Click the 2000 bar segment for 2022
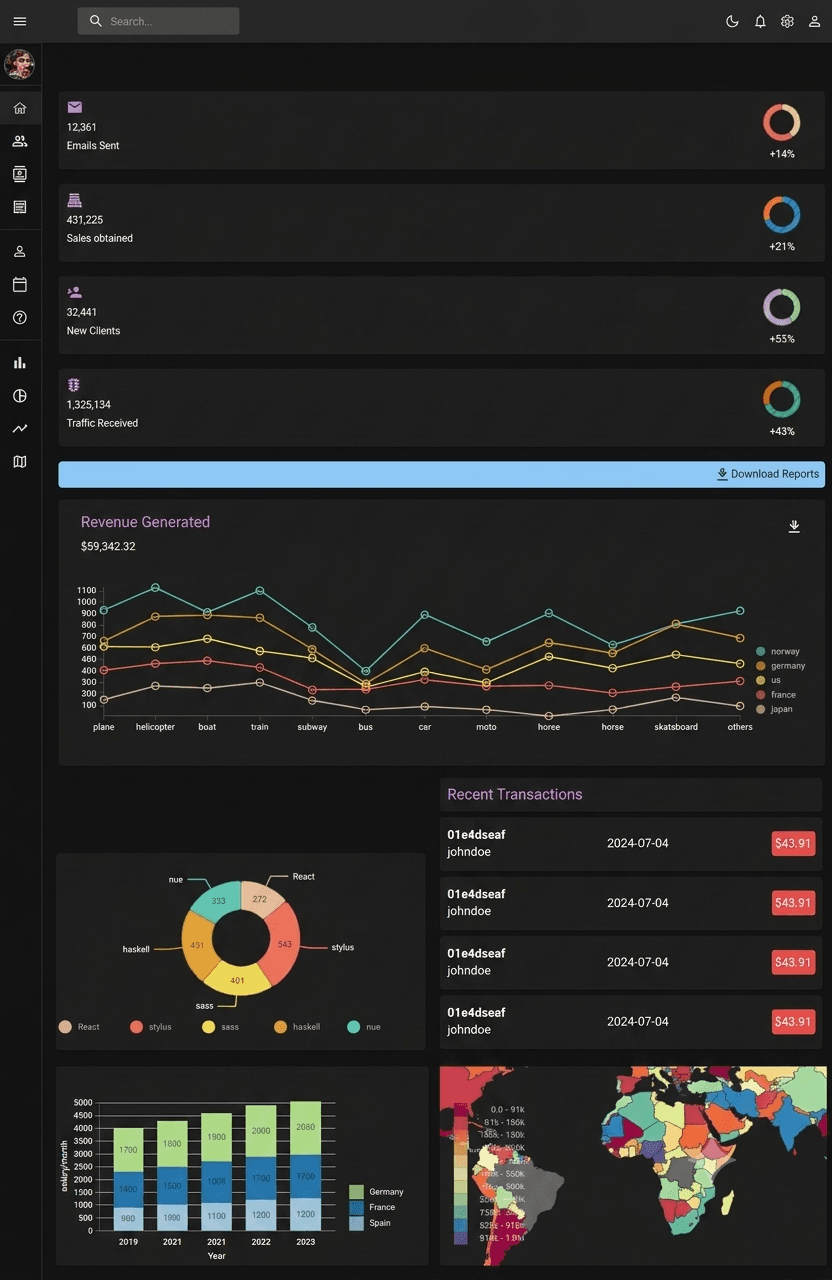The image size is (832, 1280). click(x=261, y=1131)
